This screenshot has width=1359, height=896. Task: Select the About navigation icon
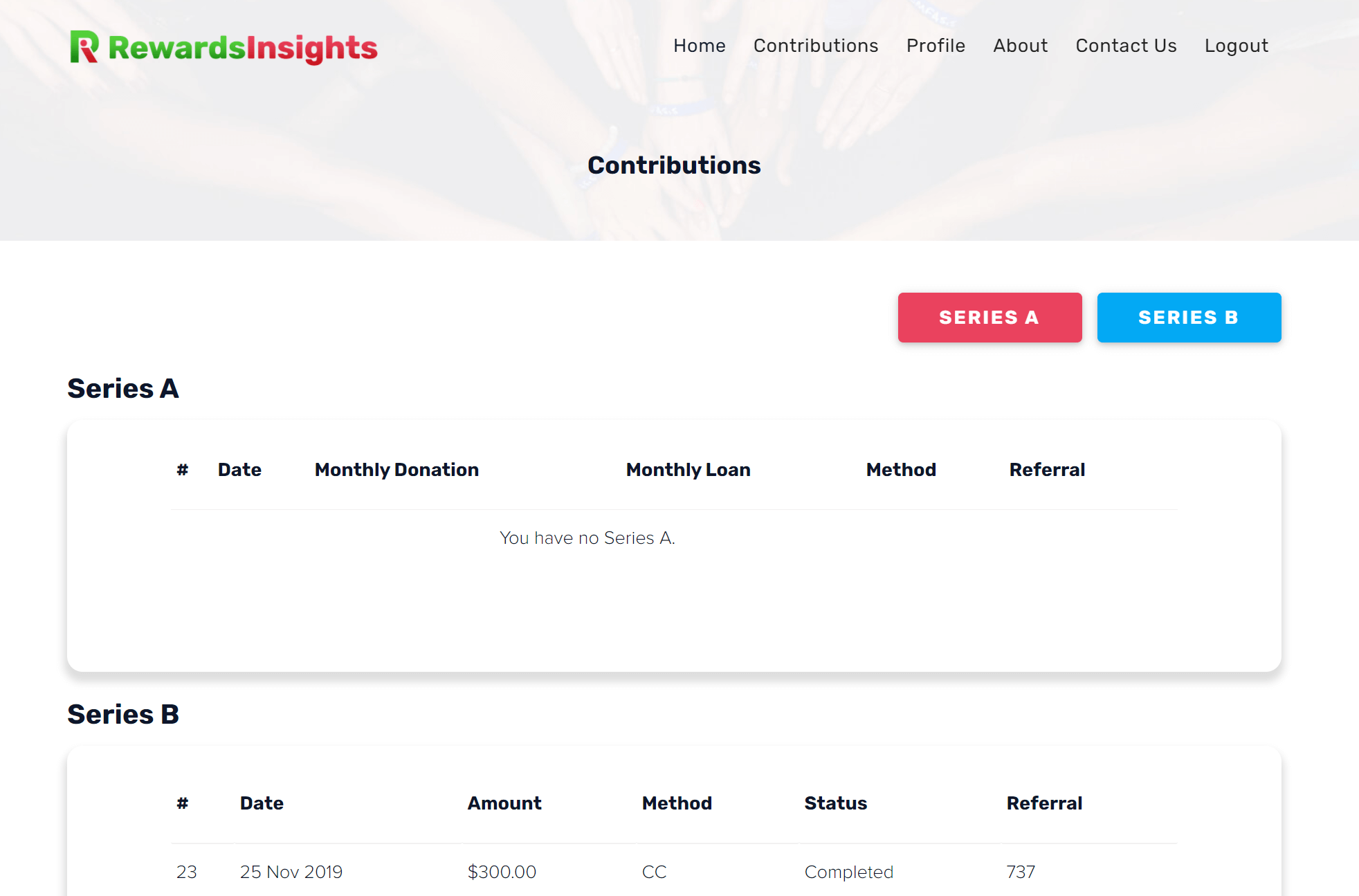[1020, 45]
